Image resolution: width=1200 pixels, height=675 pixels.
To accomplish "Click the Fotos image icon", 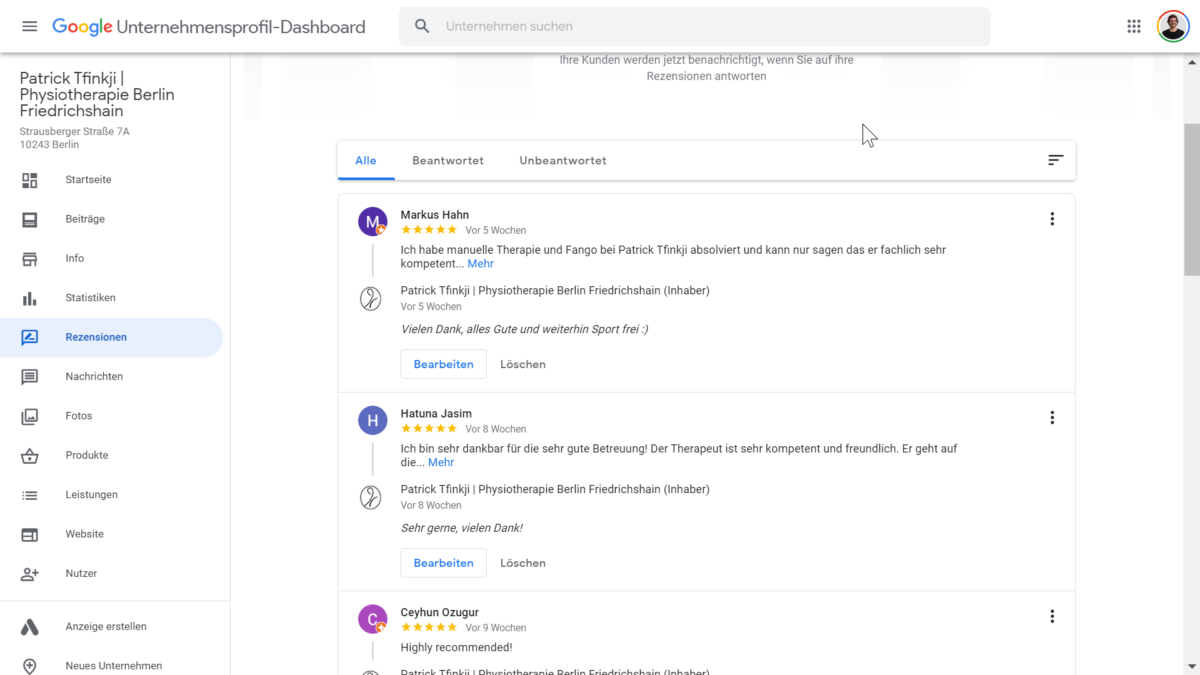I will pyautogui.click(x=30, y=416).
